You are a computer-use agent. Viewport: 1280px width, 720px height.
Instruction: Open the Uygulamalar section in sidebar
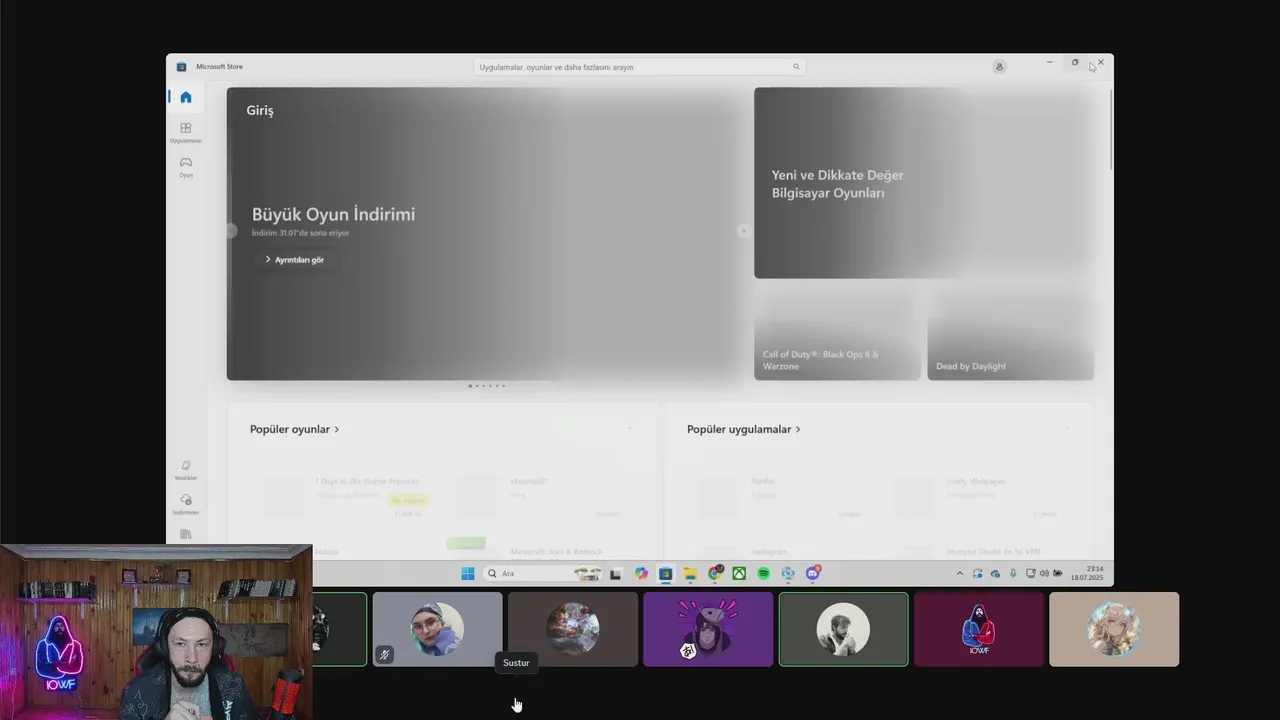(x=186, y=132)
